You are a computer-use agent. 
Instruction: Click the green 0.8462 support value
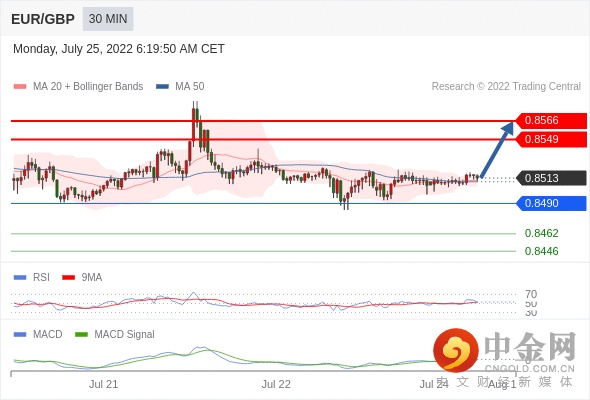541,234
